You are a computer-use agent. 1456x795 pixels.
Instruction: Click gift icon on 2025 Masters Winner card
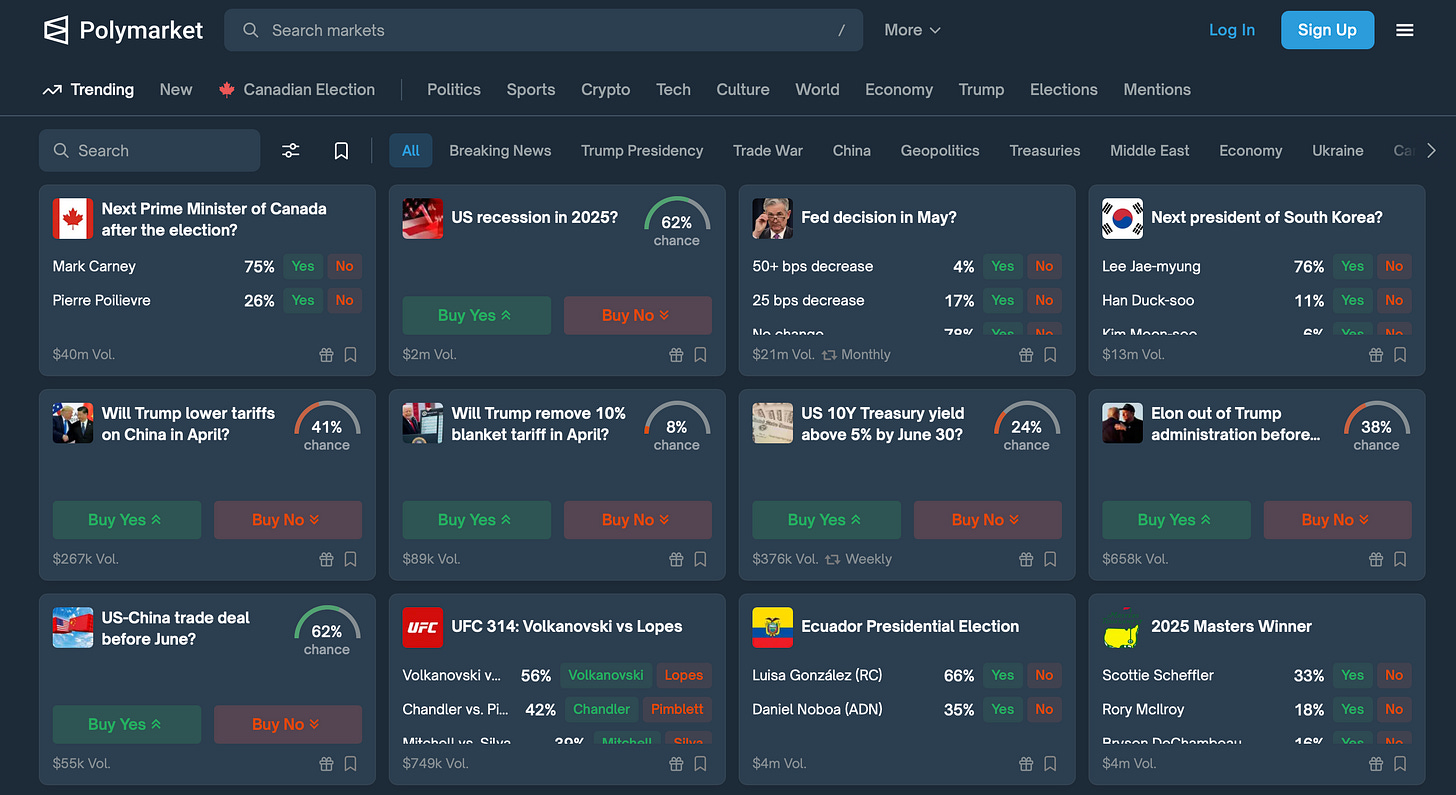(1376, 763)
